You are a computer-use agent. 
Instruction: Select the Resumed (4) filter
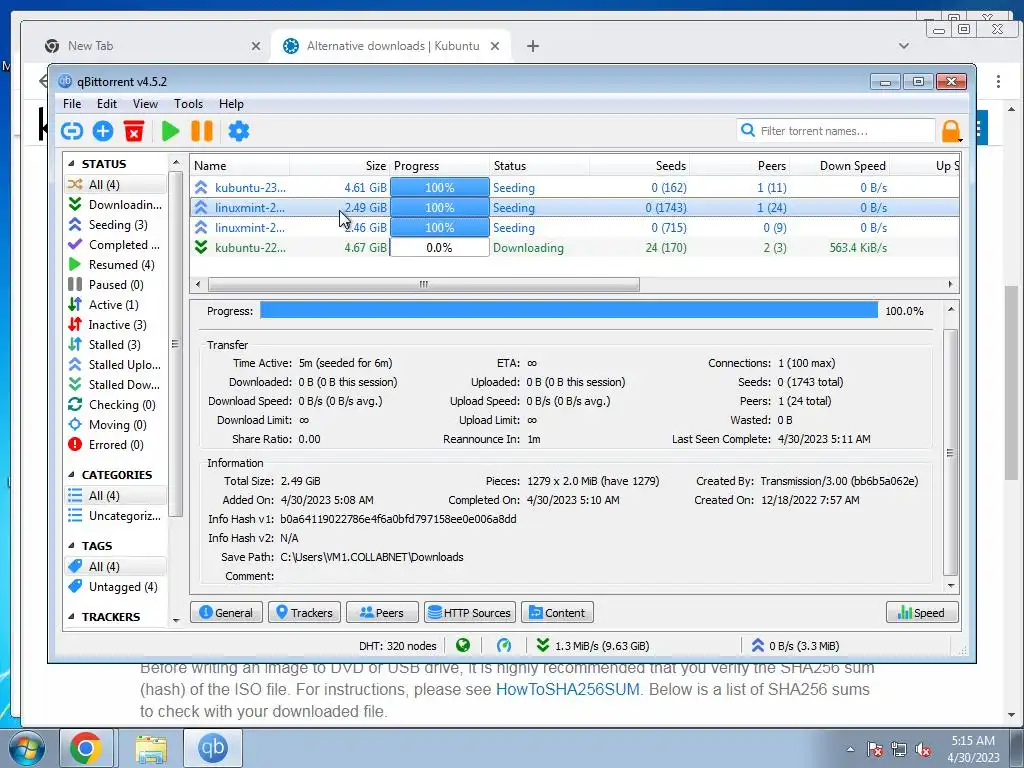click(x=116, y=265)
